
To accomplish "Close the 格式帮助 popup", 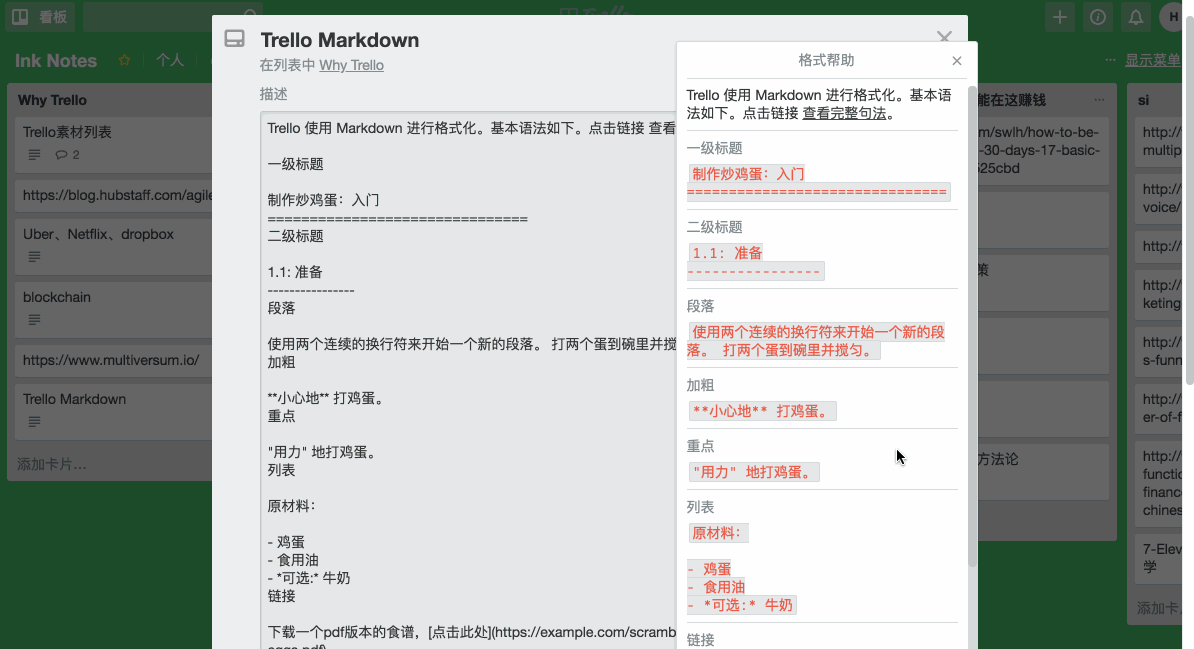I will 956,61.
